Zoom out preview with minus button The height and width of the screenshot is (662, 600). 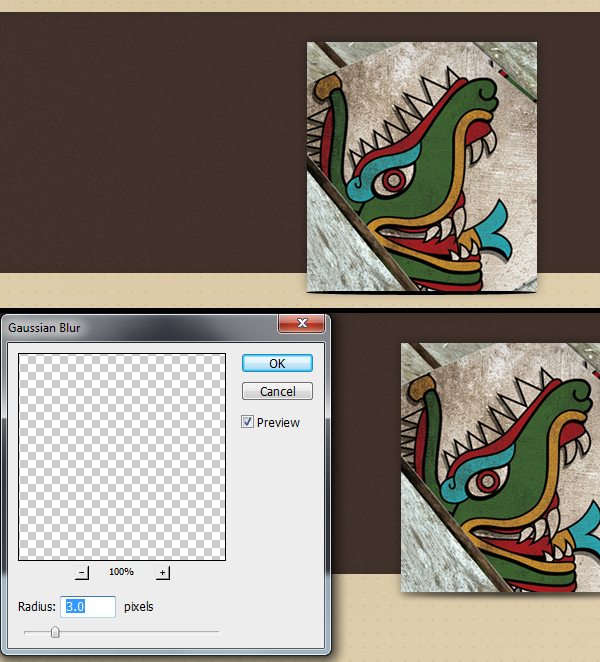82,572
